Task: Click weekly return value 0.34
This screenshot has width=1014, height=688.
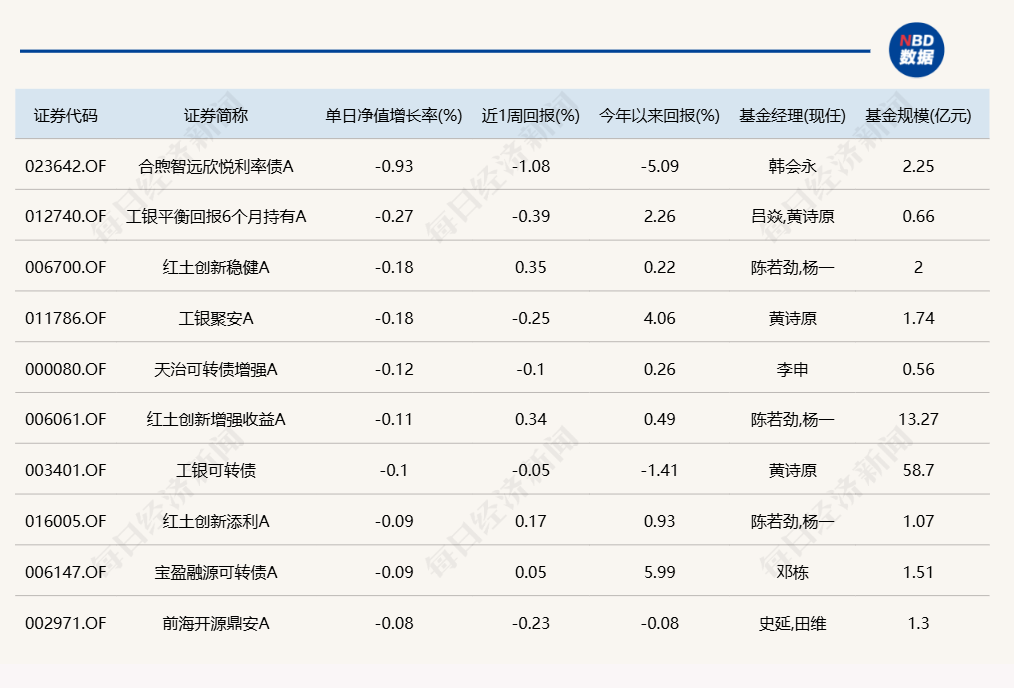Action: [x=531, y=419]
